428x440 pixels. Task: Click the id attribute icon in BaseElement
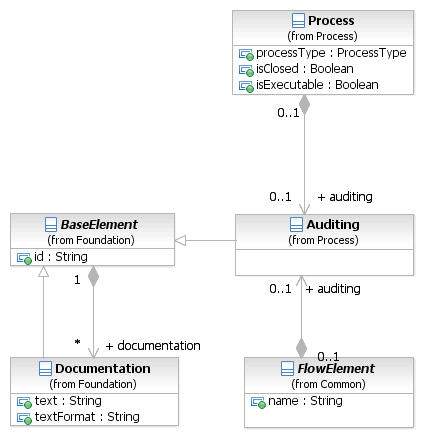pyautogui.click(x=24, y=259)
